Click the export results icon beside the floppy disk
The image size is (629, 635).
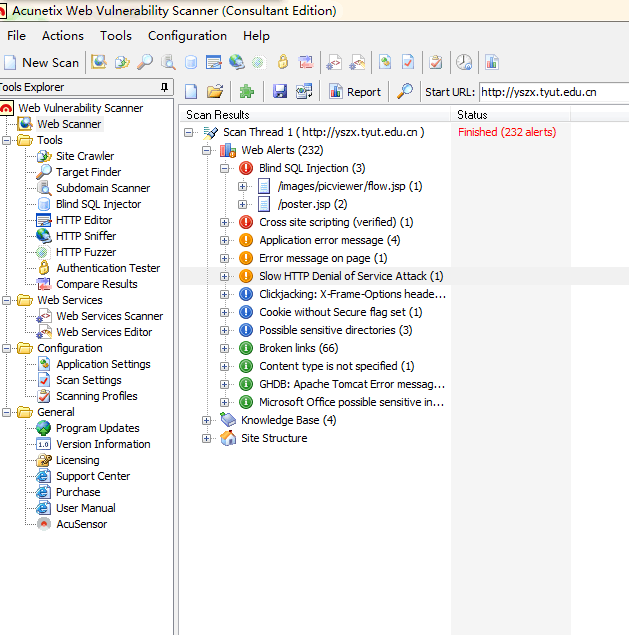[x=304, y=92]
